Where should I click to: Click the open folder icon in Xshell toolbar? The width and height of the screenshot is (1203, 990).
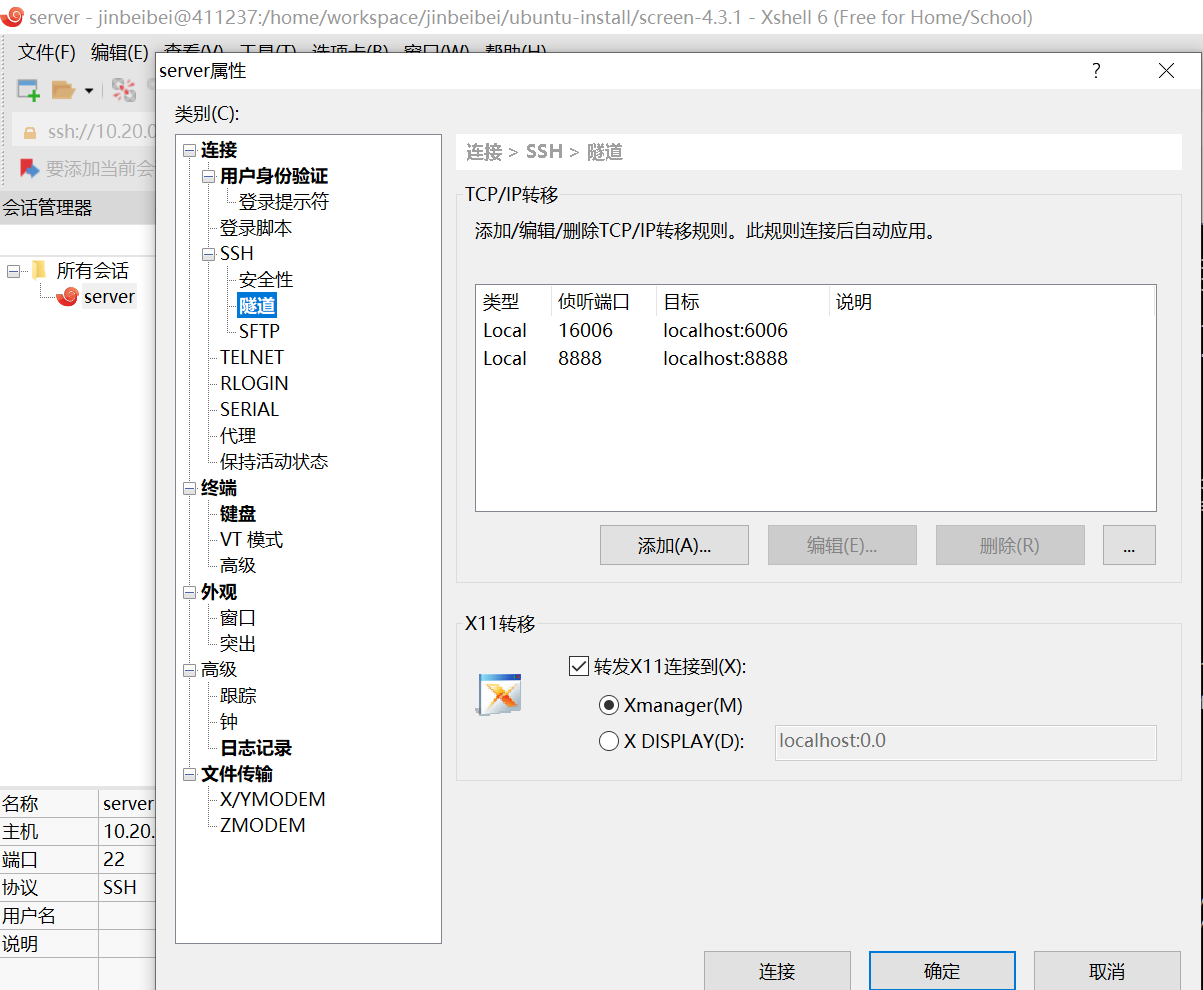64,90
